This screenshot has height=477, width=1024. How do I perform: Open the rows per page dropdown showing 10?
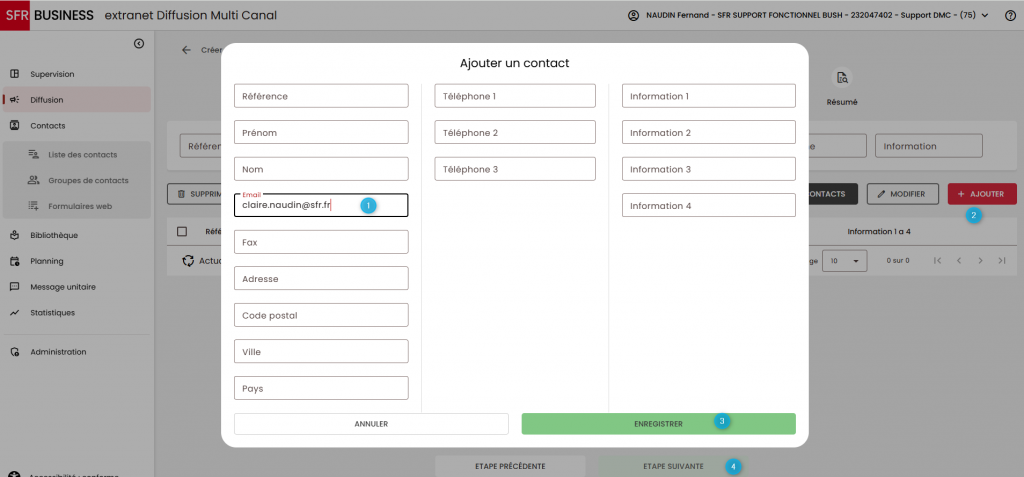click(844, 261)
